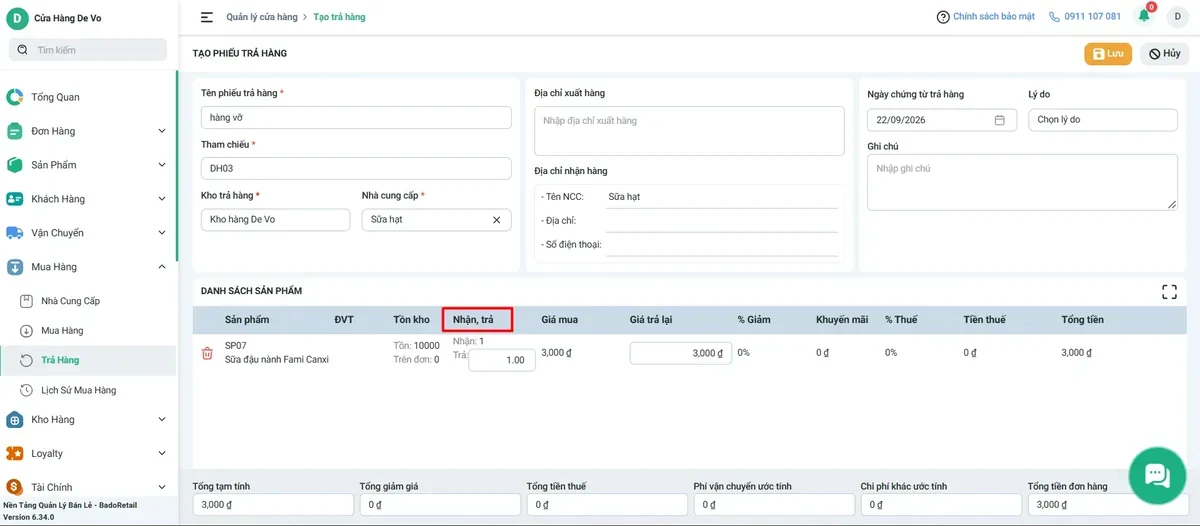Open the Kho trả hàng dropdown
Viewport: 1200px width, 526px height.
(x=275, y=220)
